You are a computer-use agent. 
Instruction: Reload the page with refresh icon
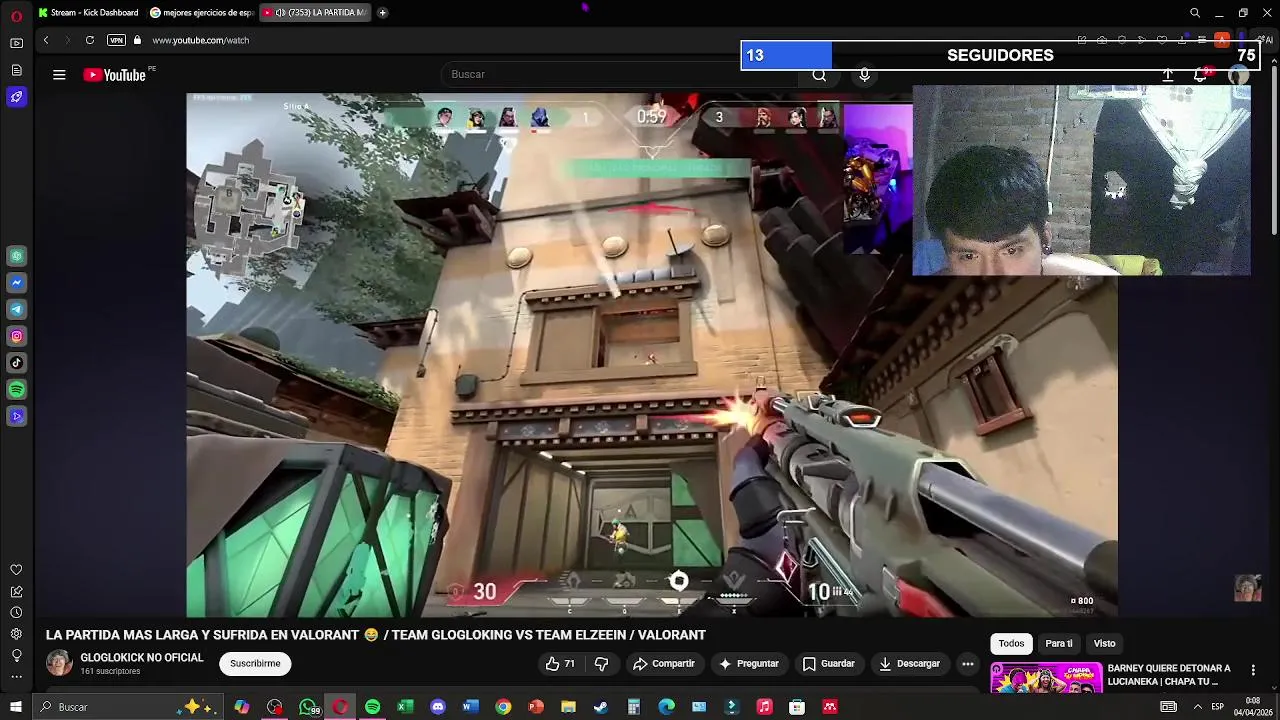90,40
